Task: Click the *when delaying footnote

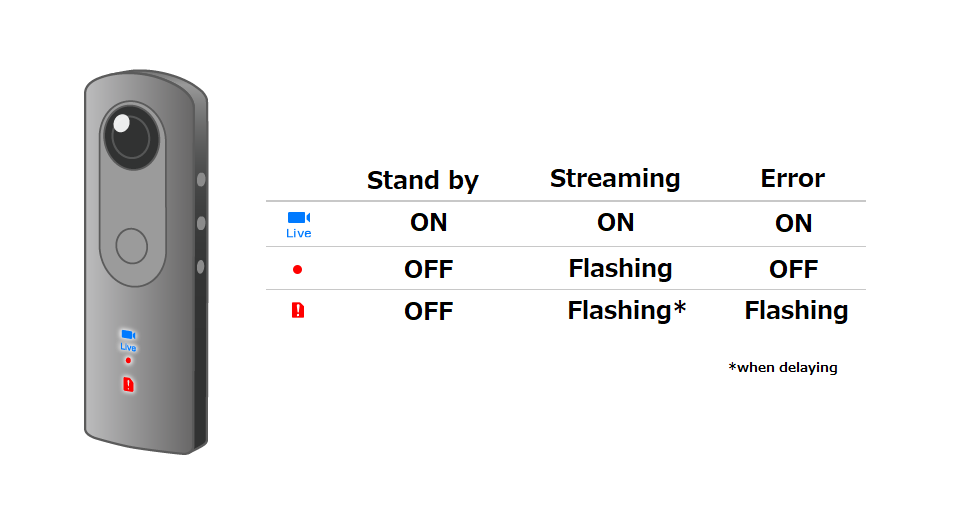Action: [x=783, y=367]
